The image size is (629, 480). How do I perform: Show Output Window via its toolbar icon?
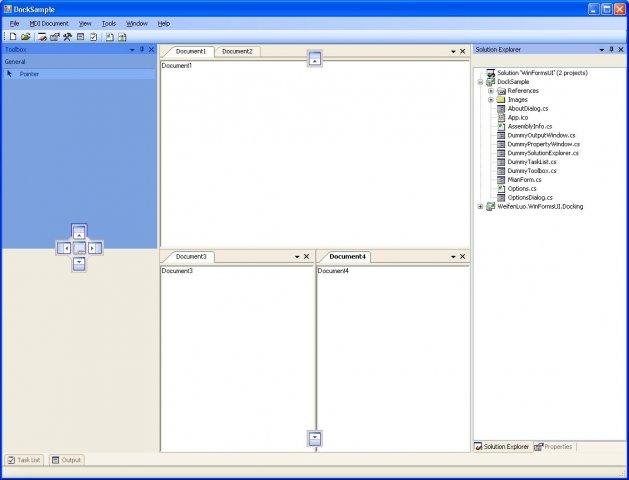point(81,37)
